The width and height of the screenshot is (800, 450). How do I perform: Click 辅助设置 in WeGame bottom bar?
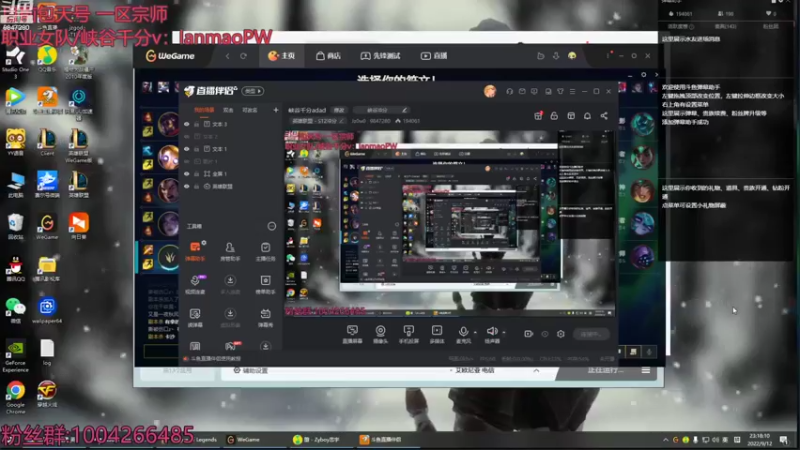point(251,370)
